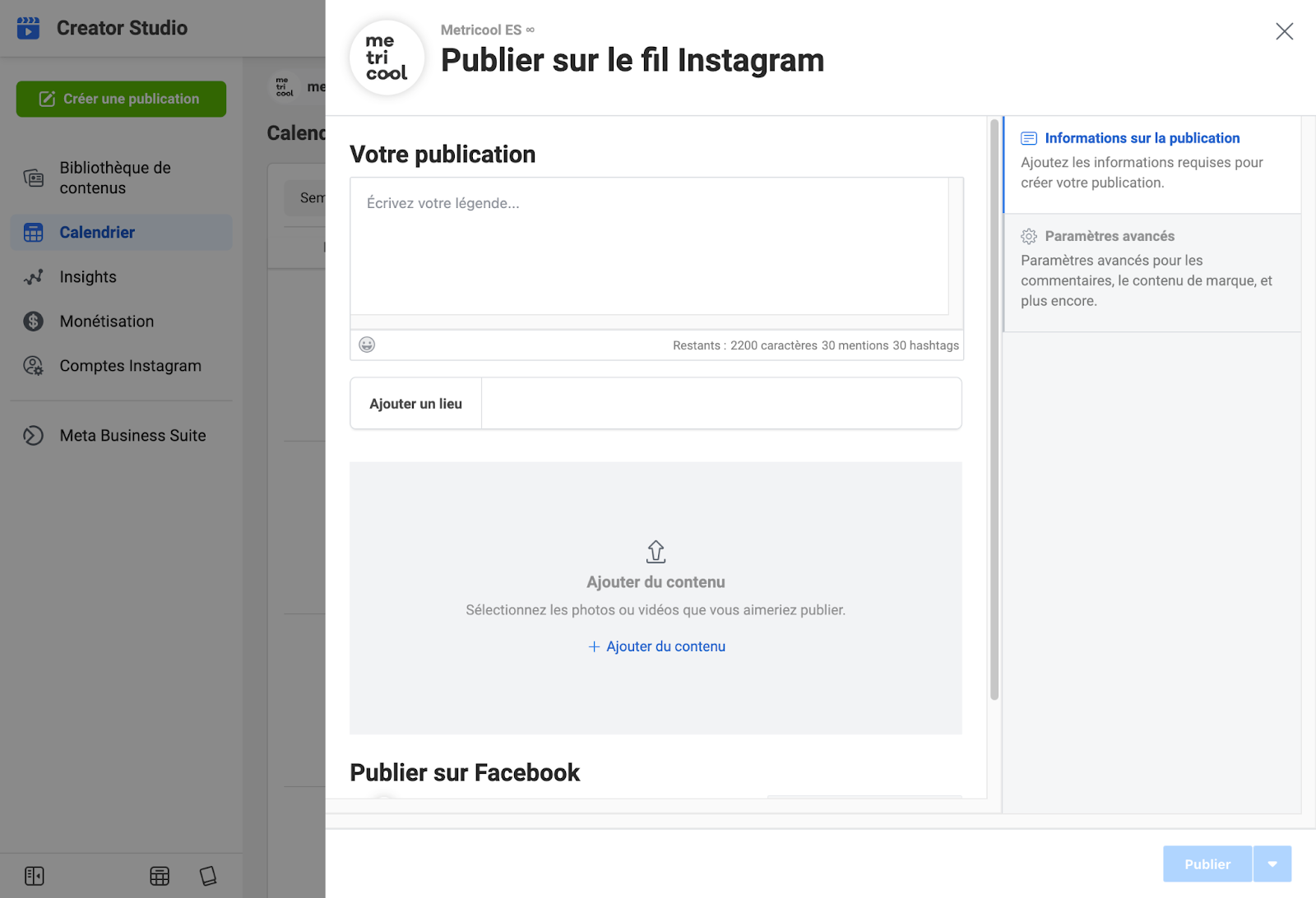This screenshot has width=1316, height=898.
Task: Click the Publier button
Action: point(1207,864)
